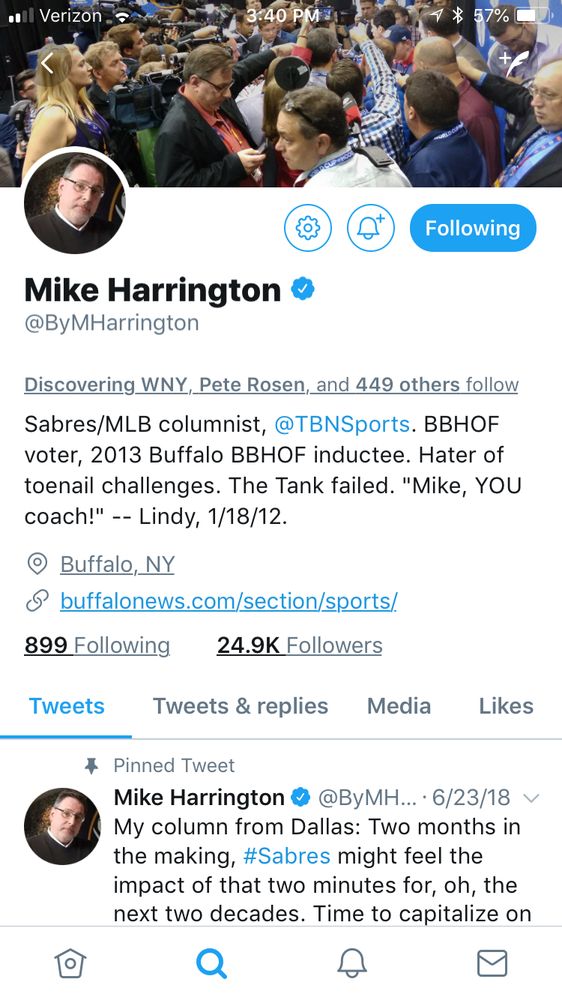Open the Search magnifier tab
This screenshot has height=1000, width=562.
211,962
